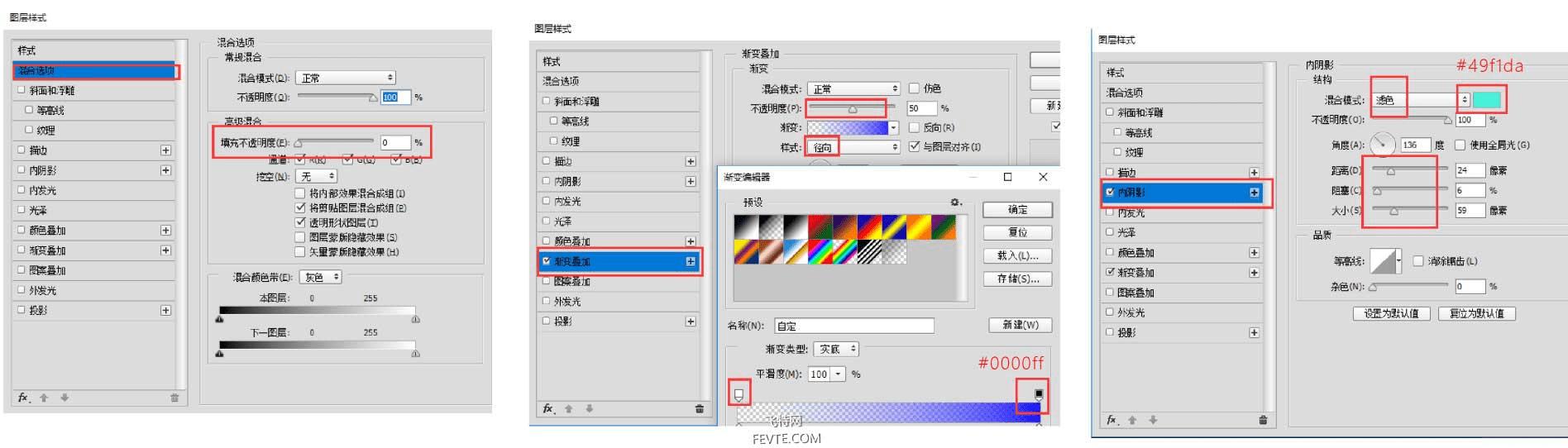Click plus icon beside 描边 in Gradient Overlay dialog
Screen dimensions: 1568x448
691,161
